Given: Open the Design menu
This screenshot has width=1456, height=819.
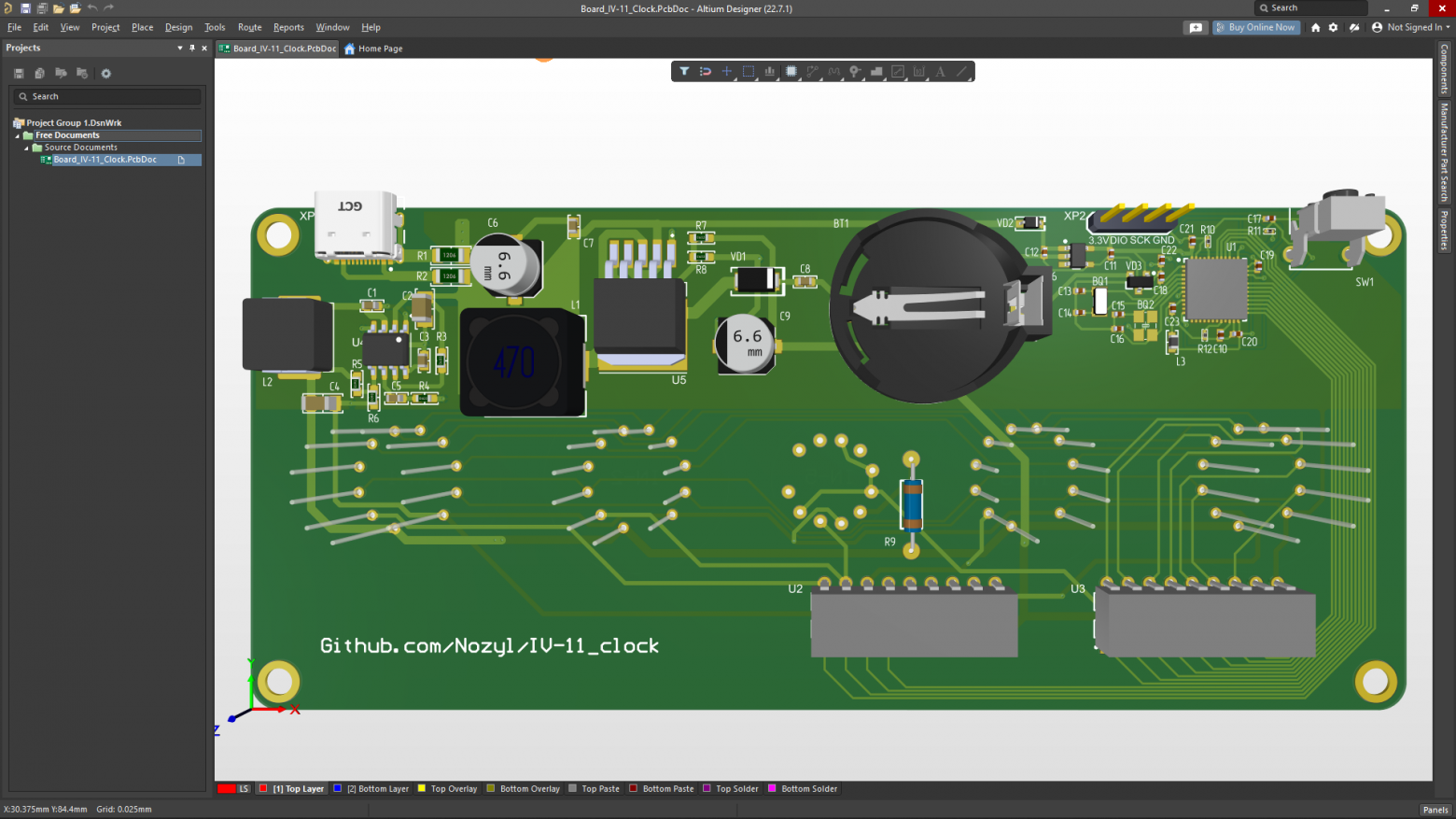Looking at the screenshot, I should (x=178, y=27).
